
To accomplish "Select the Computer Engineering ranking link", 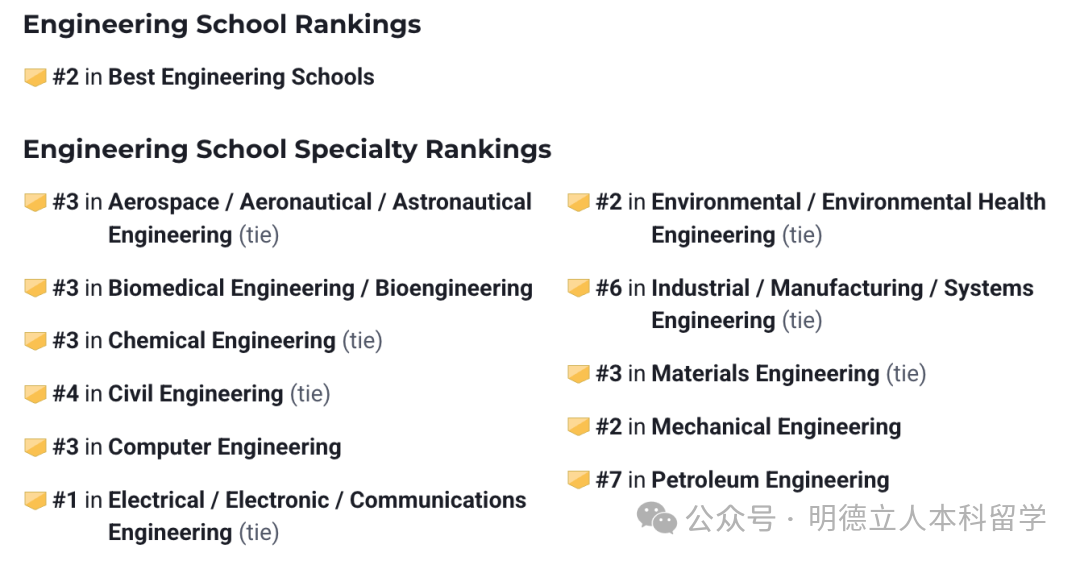I will coord(225,447).
